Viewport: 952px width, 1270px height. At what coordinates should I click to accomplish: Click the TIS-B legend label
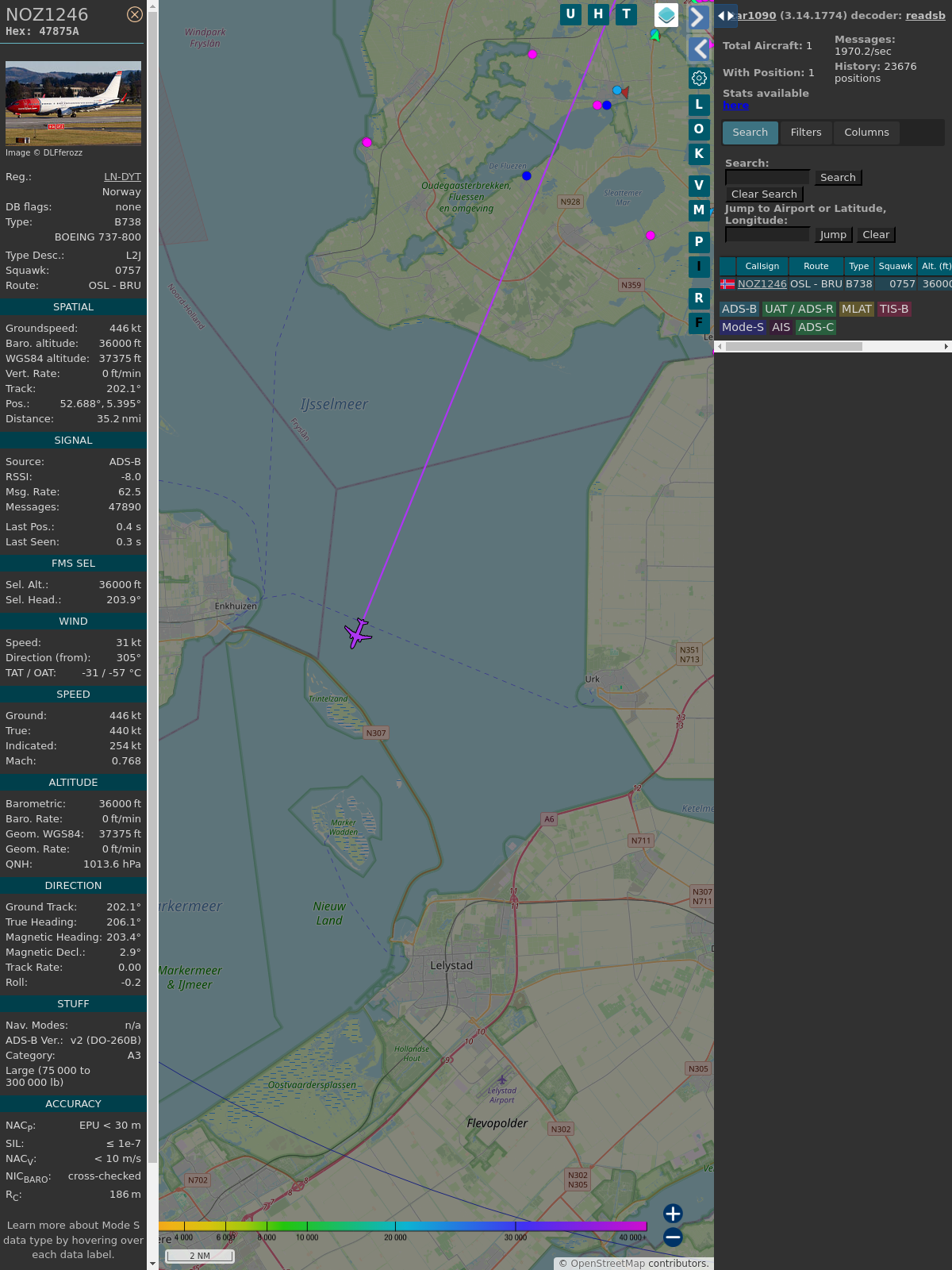[x=894, y=310]
